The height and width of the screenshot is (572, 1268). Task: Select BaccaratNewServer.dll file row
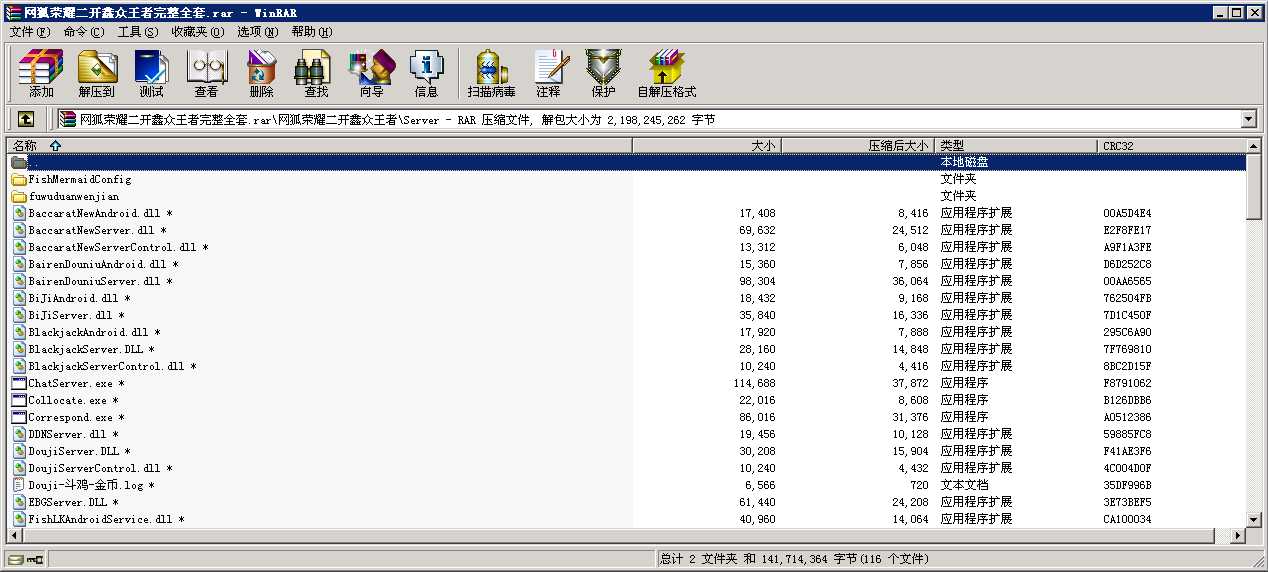627,230
